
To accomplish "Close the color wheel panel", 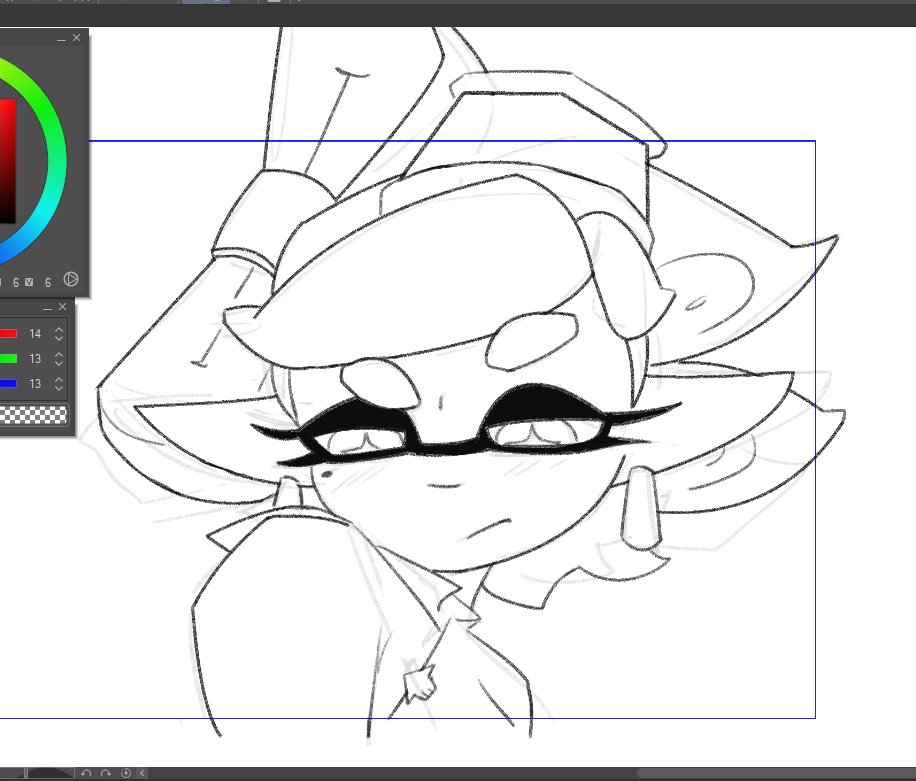I will (x=77, y=37).
